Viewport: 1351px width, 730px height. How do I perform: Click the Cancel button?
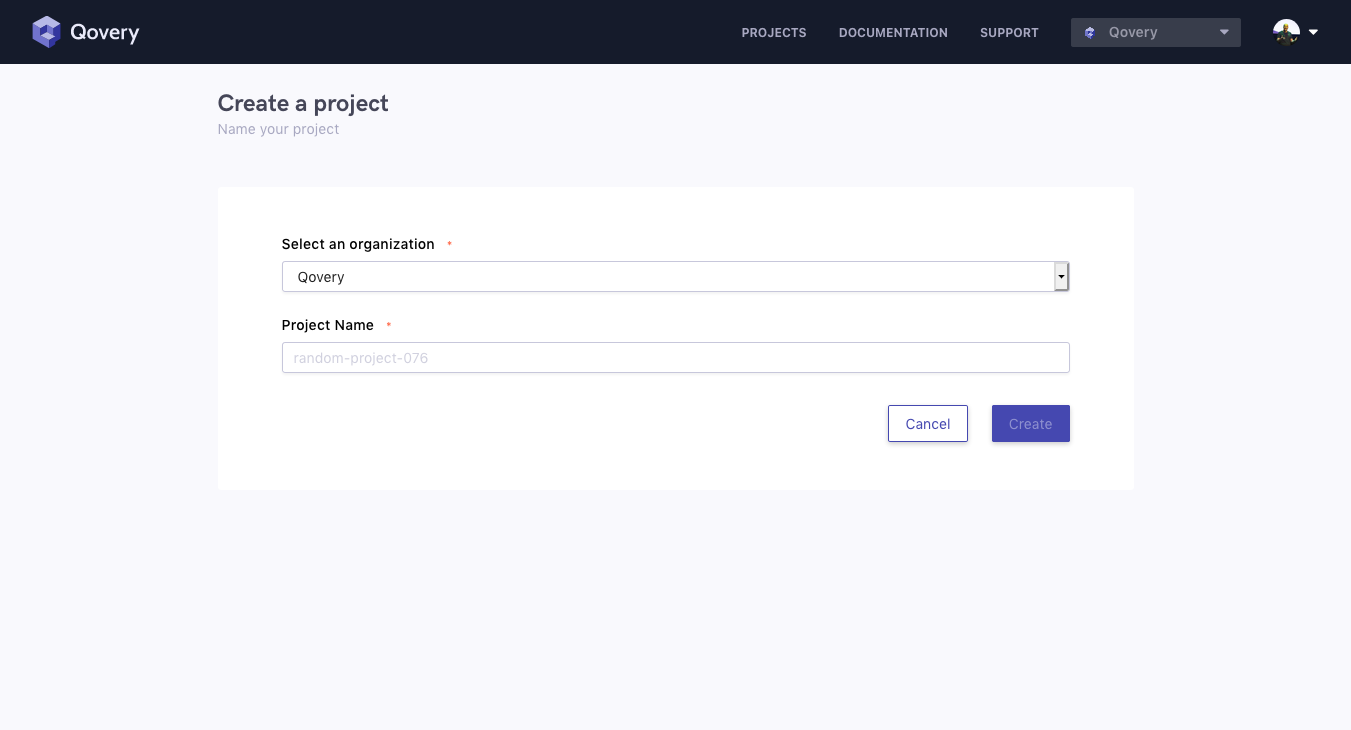[928, 424]
